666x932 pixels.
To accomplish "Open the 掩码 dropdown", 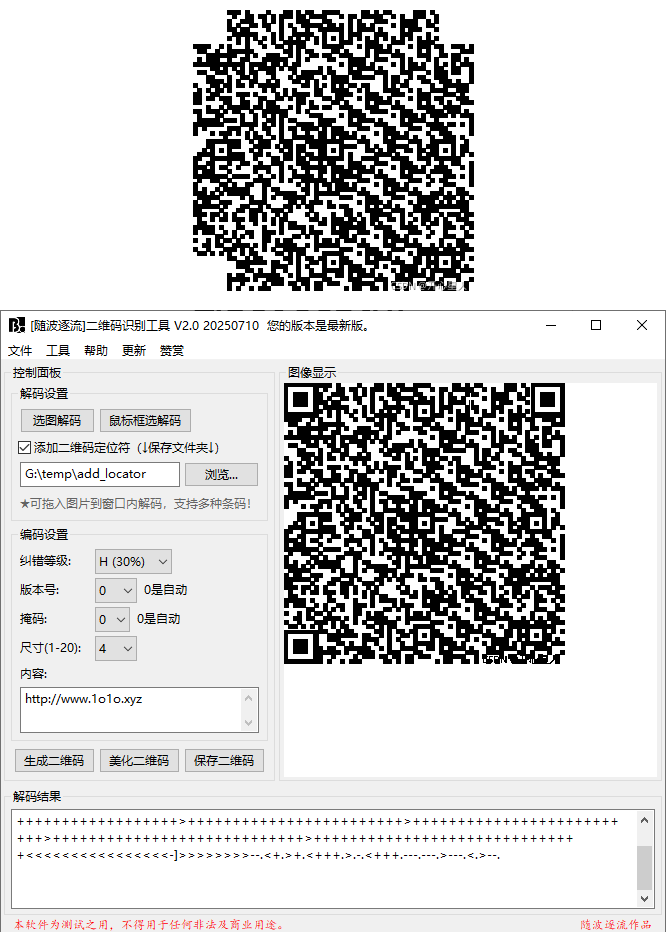I will 112,619.
